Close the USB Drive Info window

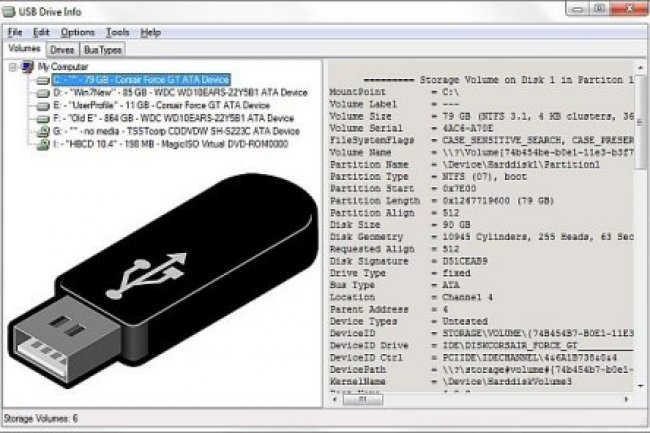pos(629,9)
